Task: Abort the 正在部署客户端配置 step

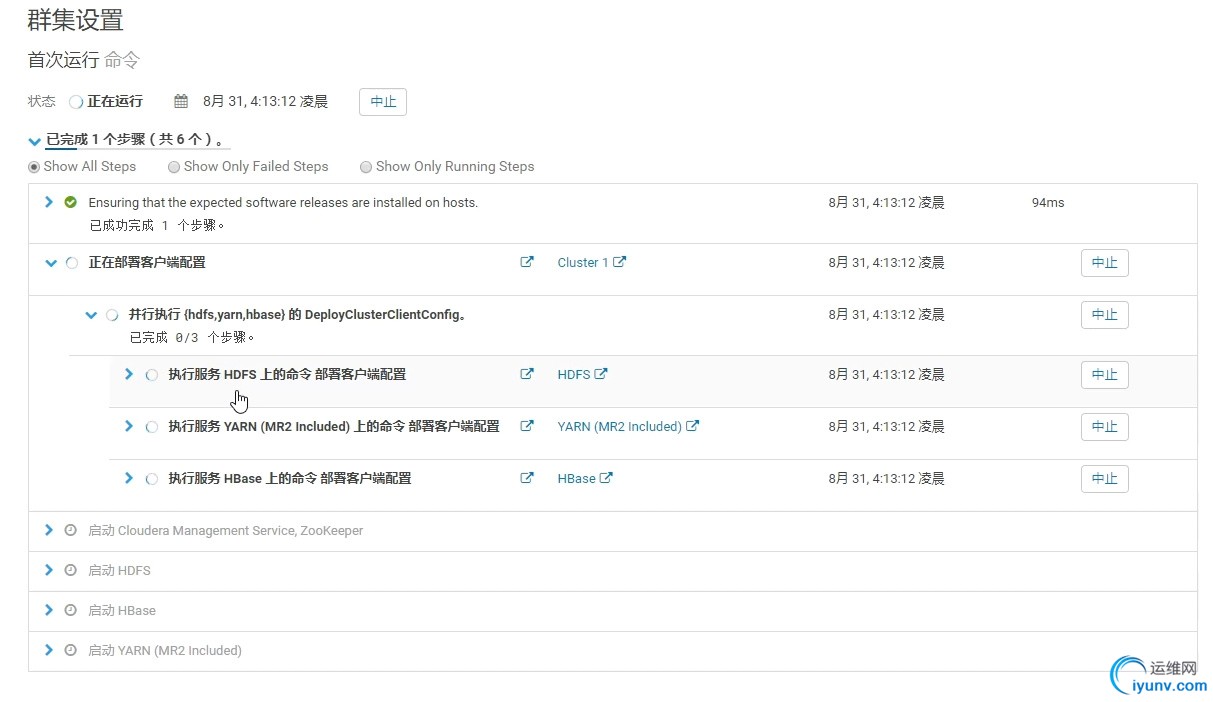Action: coord(1104,263)
